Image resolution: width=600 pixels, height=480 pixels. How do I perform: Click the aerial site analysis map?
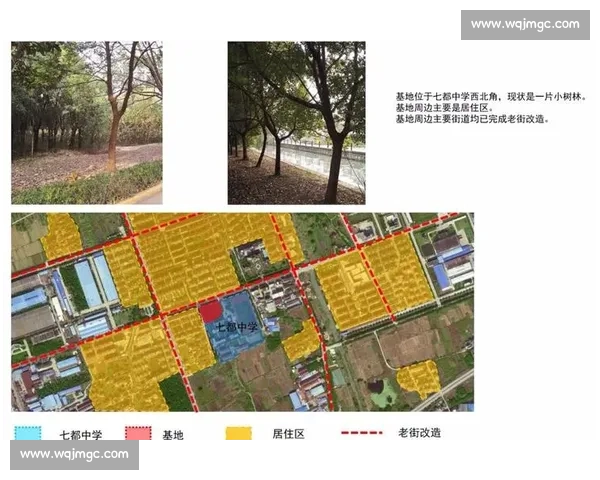coord(243,312)
